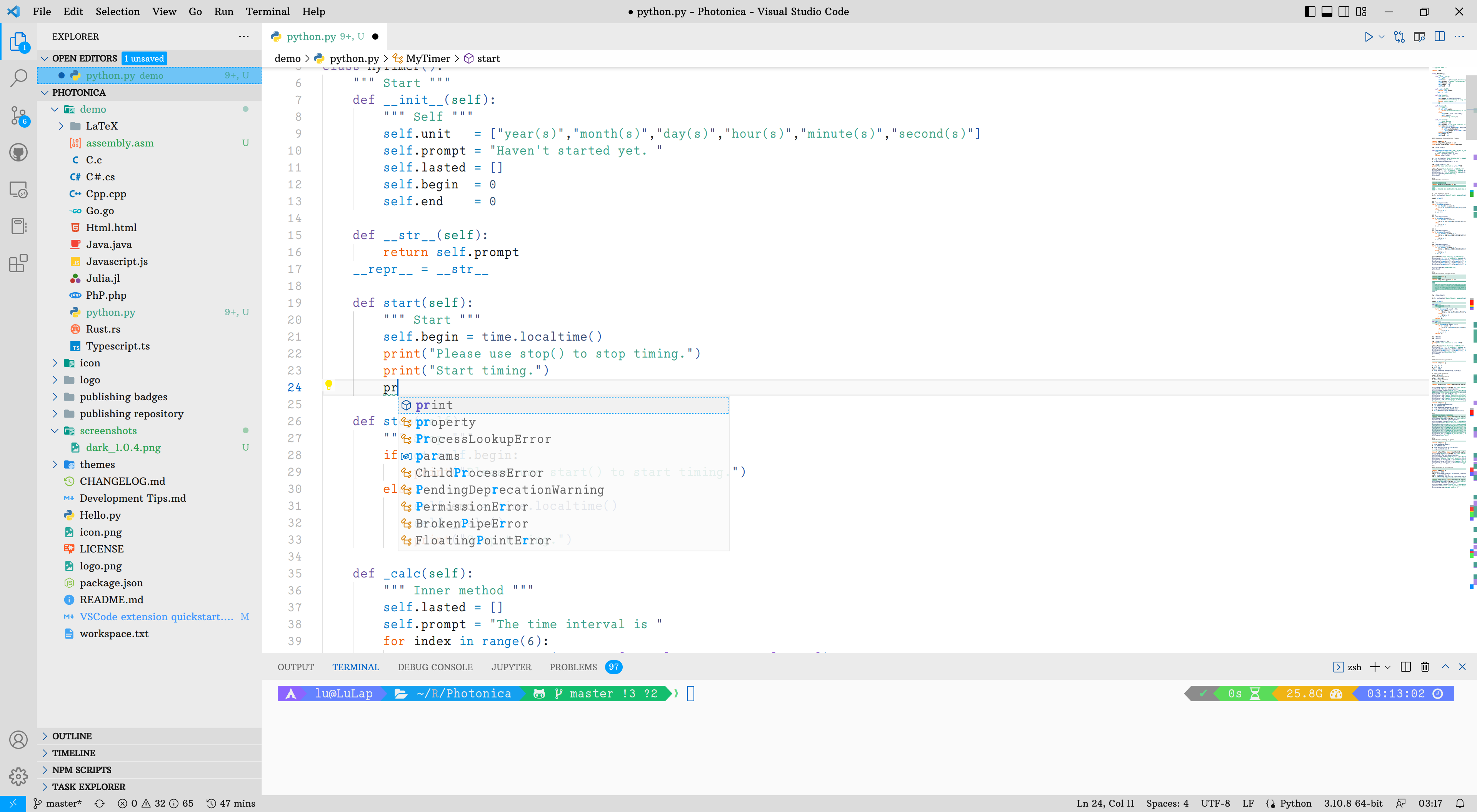Toggle Primary Side Bar visibility
This screenshot has width=1477, height=812.
pyautogui.click(x=1310, y=12)
